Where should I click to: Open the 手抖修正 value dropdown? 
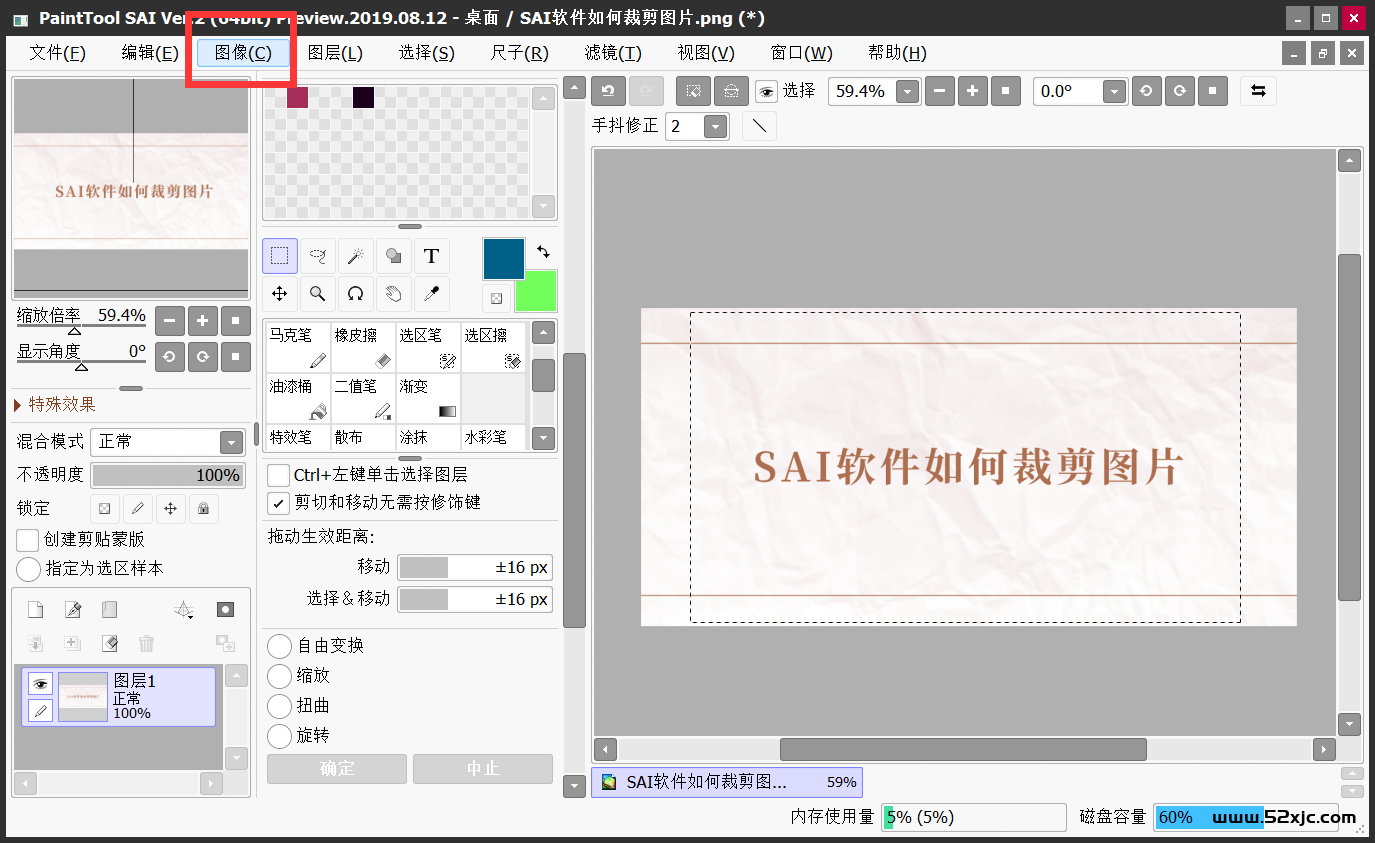[715, 127]
